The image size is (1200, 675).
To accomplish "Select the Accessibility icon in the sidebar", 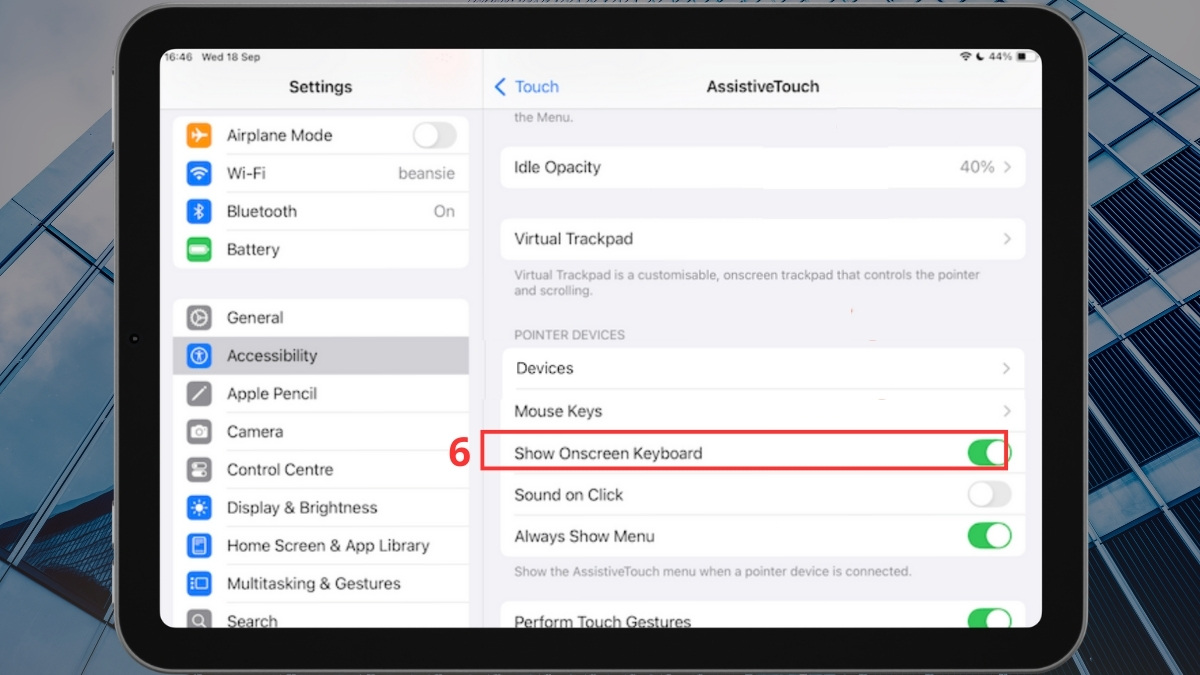I will click(199, 355).
